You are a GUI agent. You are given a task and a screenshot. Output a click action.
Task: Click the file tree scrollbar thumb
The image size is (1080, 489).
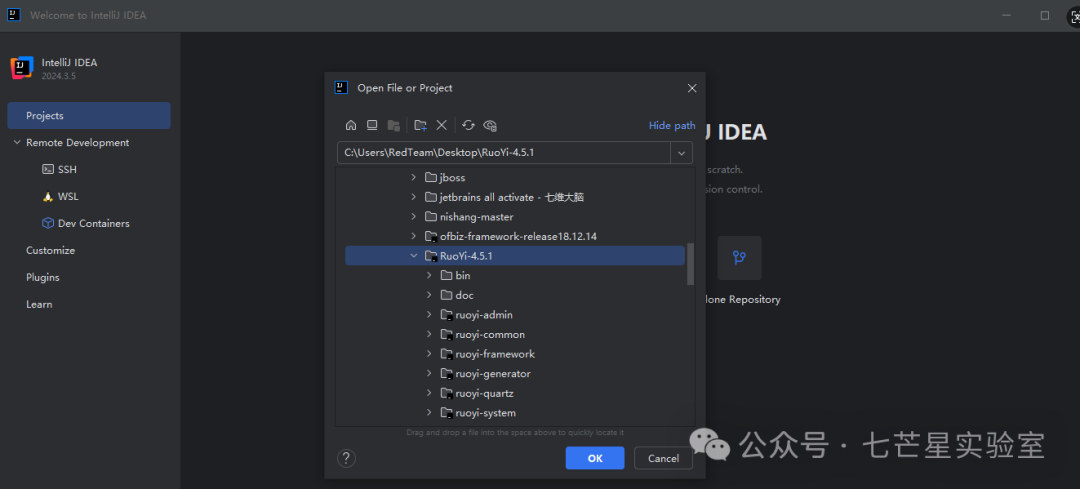(690, 263)
